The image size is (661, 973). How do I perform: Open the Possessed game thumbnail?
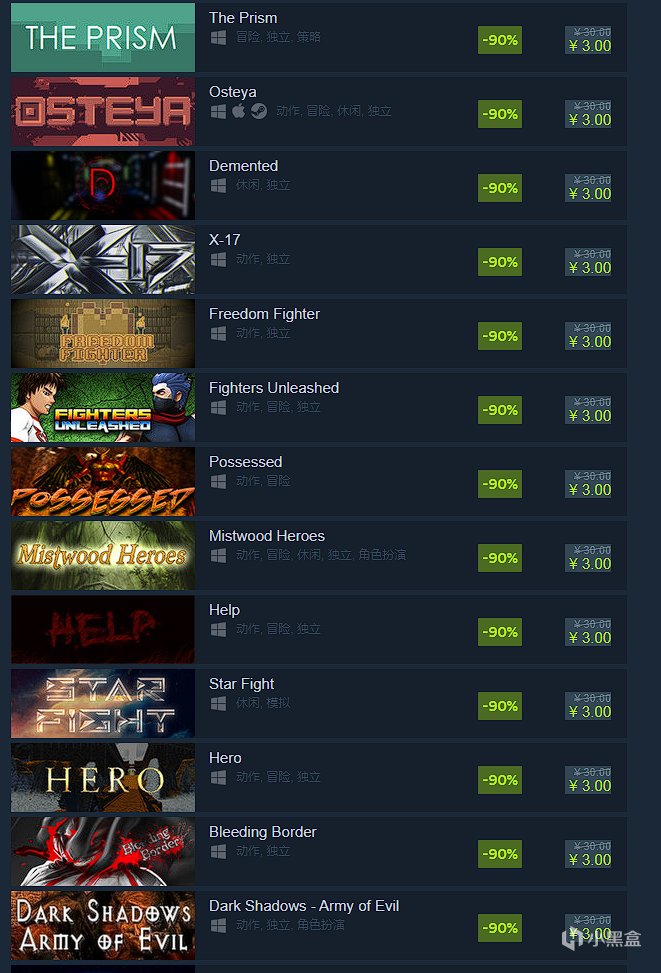coord(103,481)
